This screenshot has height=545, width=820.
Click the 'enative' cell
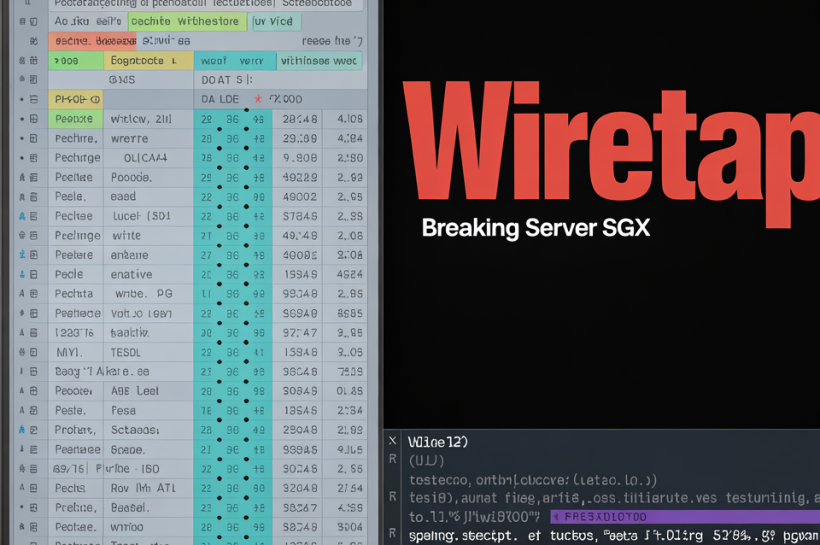[x=131, y=275]
